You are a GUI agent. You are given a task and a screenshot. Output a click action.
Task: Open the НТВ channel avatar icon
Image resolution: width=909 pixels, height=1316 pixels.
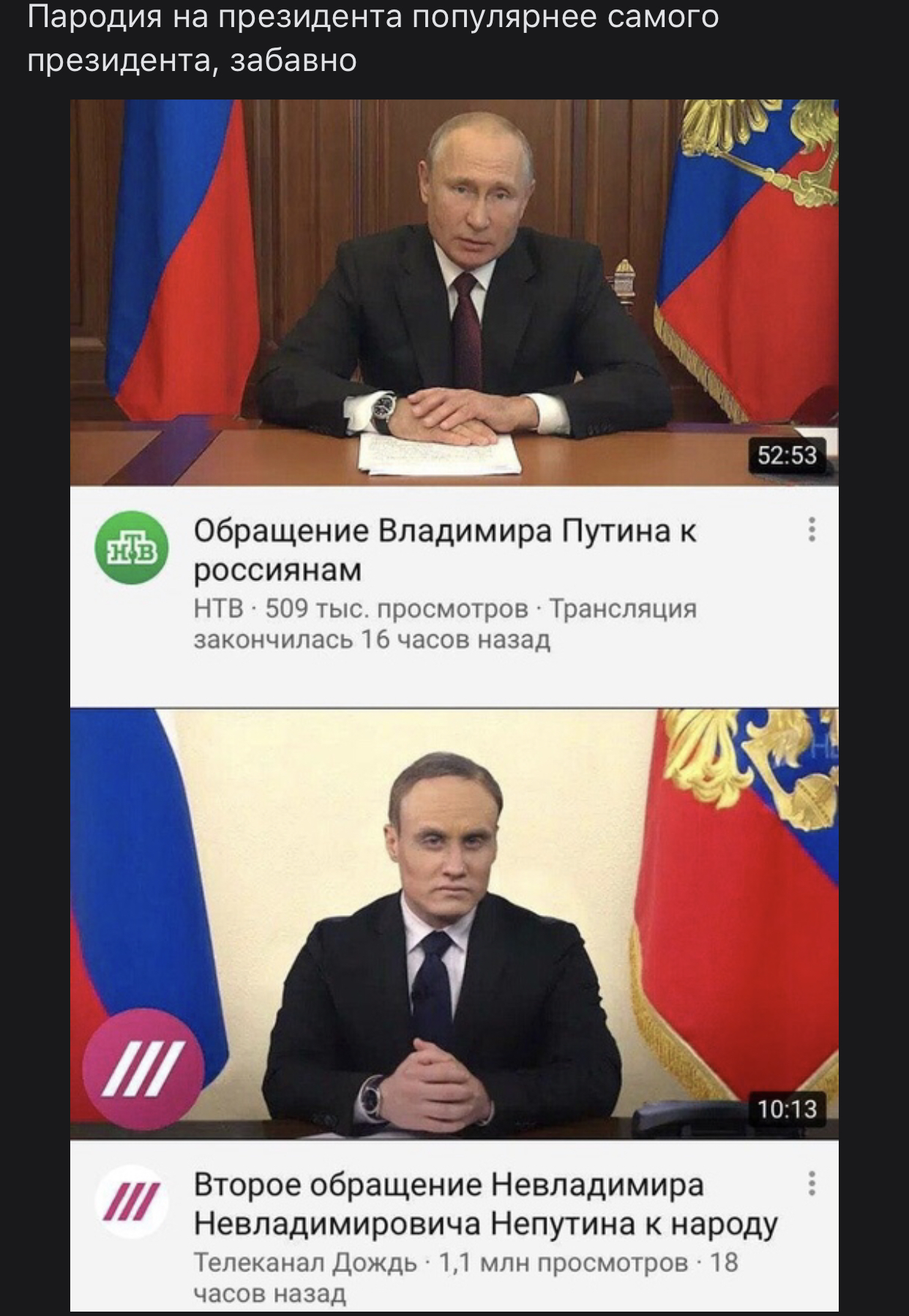click(132, 547)
